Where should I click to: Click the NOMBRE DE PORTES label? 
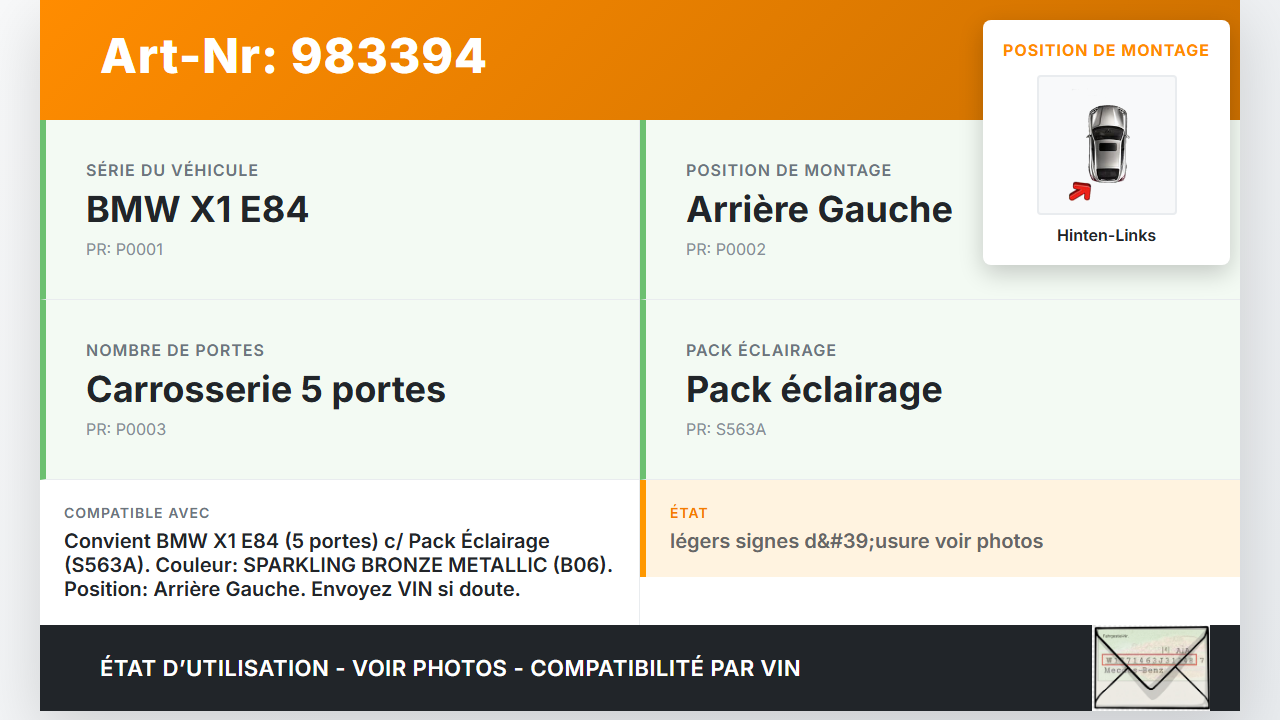click(x=175, y=350)
